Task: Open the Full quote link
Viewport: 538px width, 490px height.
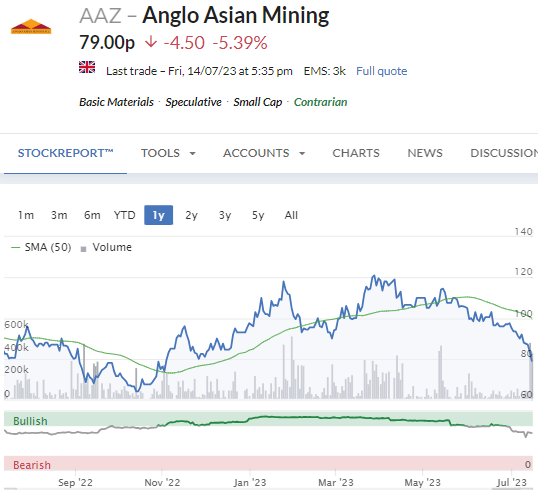Action: (382, 71)
